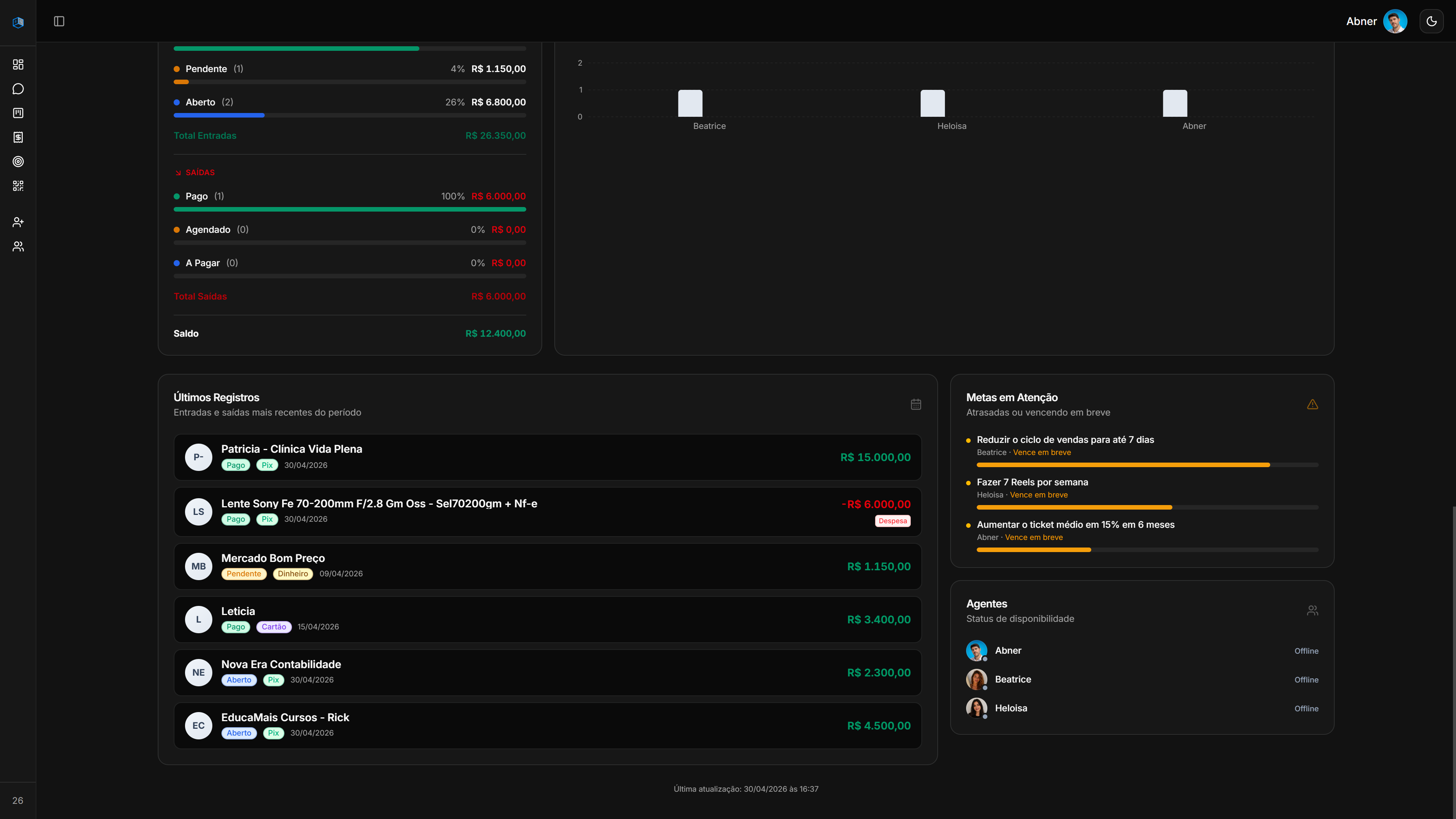The image size is (1456, 819).
Task: Toggle the sidebar panel icon
Action: coord(60,22)
